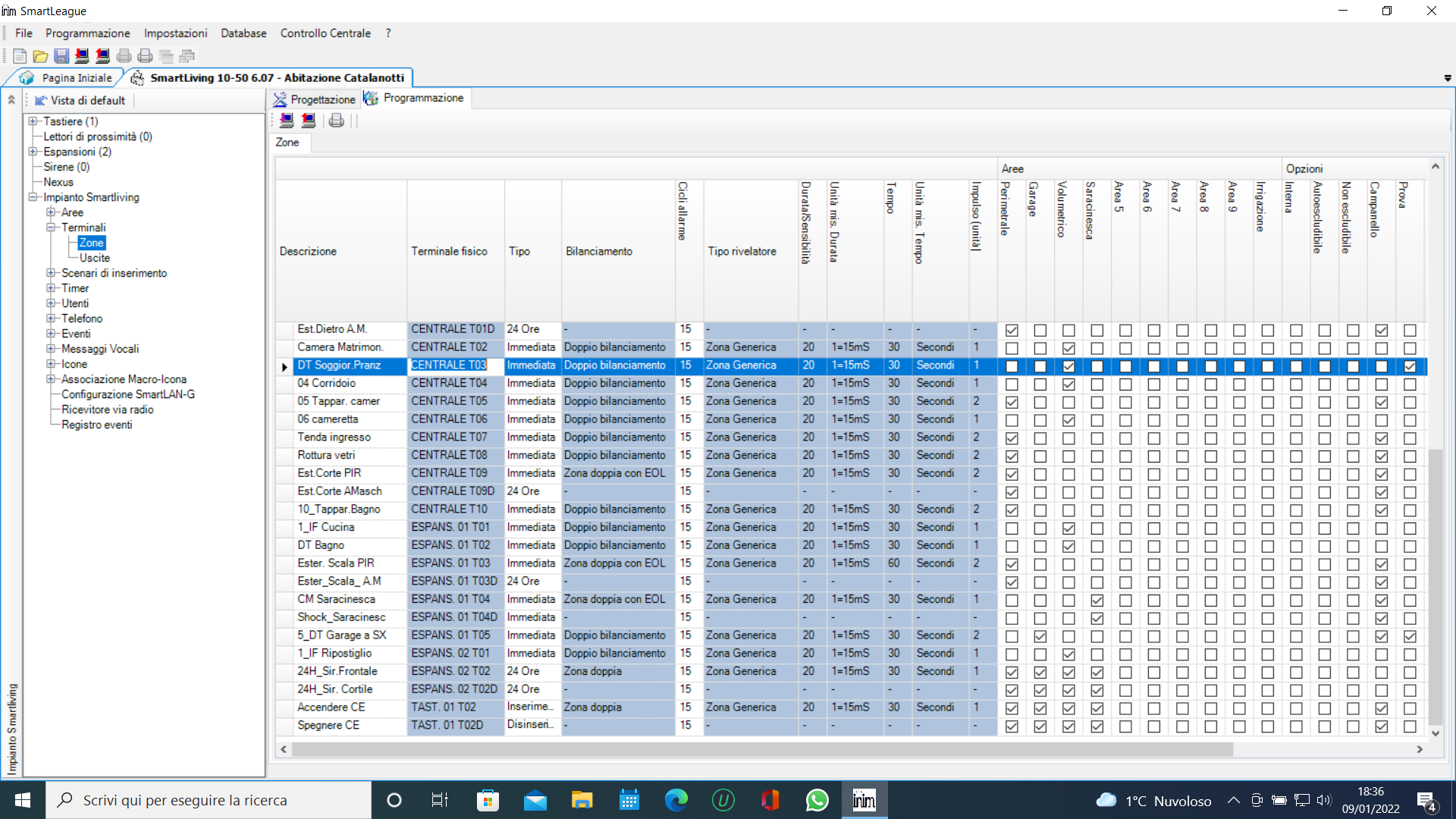The height and width of the screenshot is (819, 1456).
Task: Toggle Garage checkbox for 5_DT Garage a SX
Action: [x=1040, y=636]
